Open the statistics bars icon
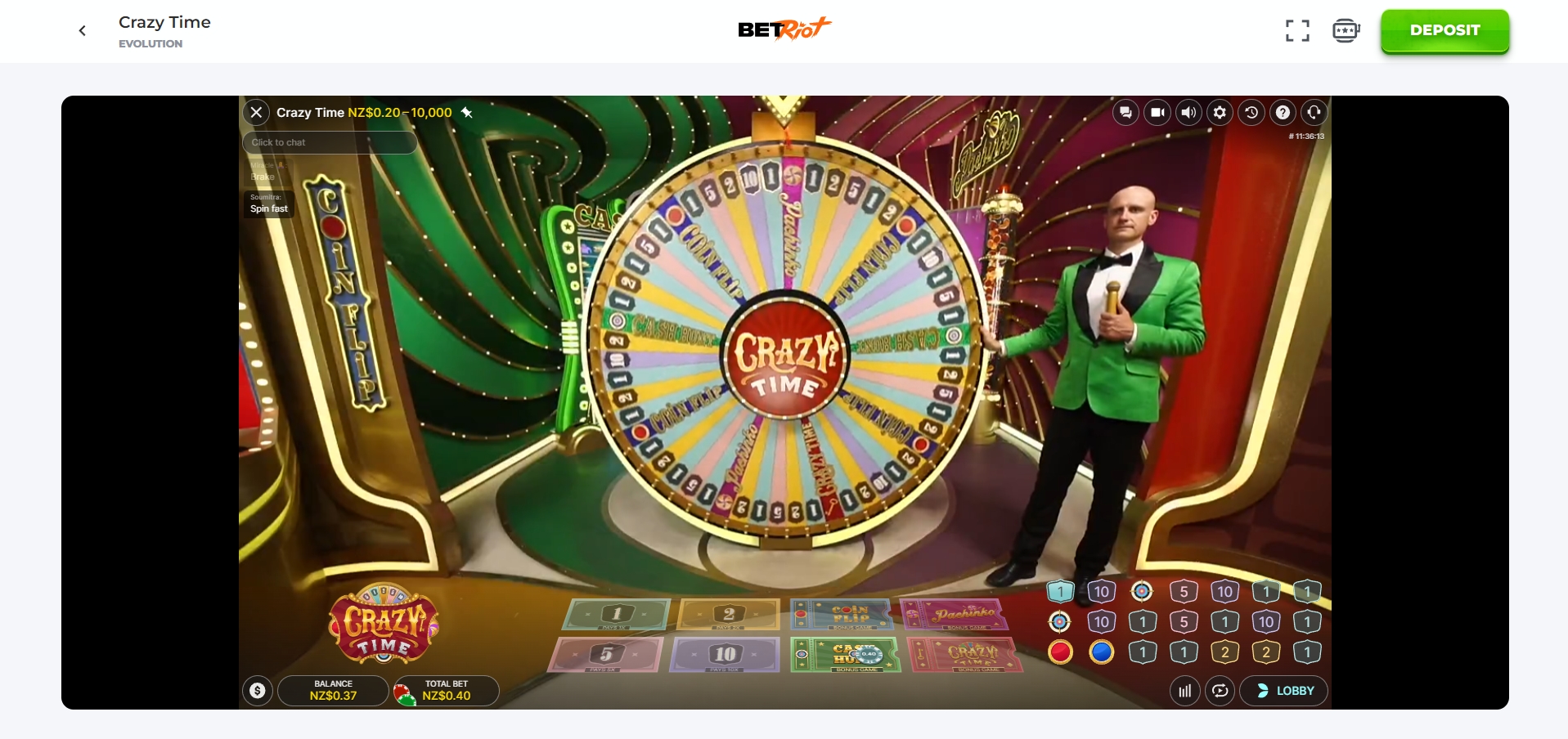This screenshot has width=1568, height=739. (1184, 691)
